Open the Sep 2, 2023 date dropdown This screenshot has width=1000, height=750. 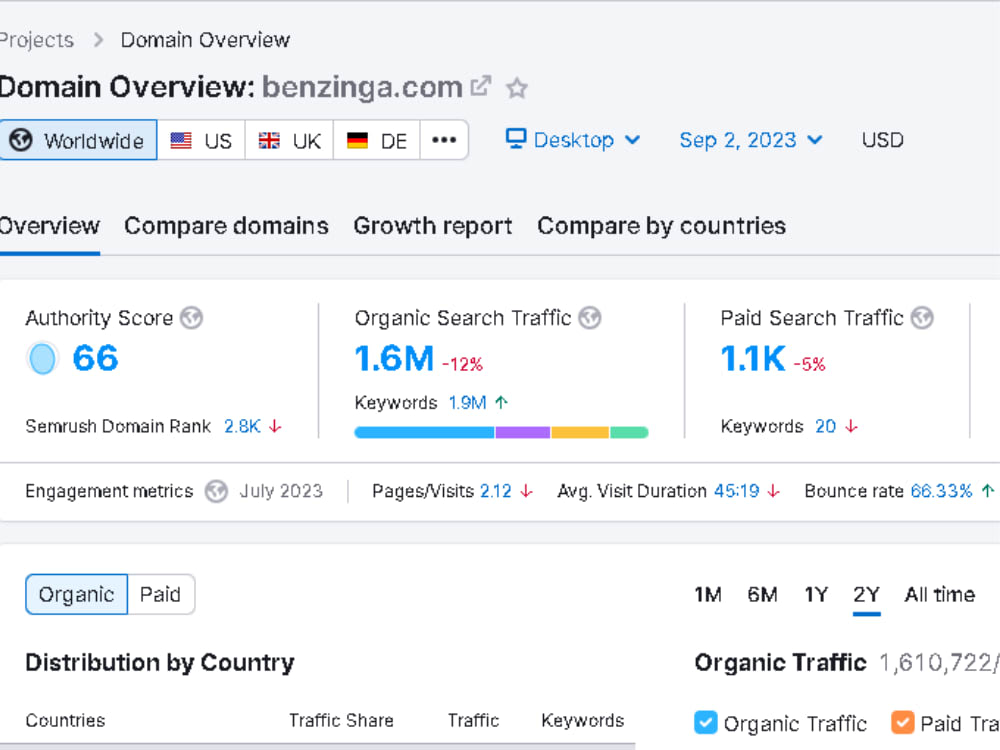[x=751, y=140]
